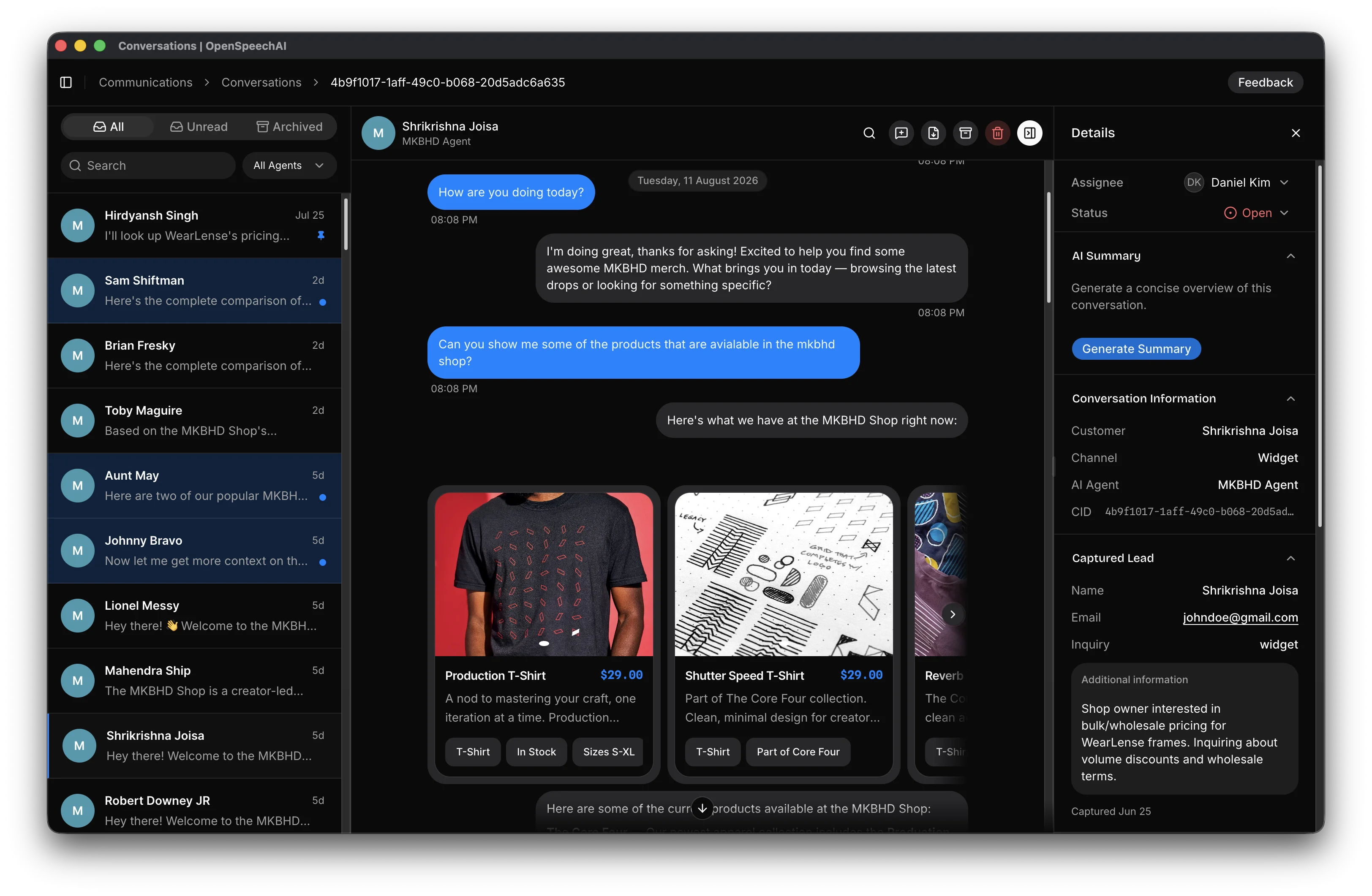Screen dimensions: 1372x896
Task: Open the johndoe@gmail.com email link
Action: (1240, 617)
